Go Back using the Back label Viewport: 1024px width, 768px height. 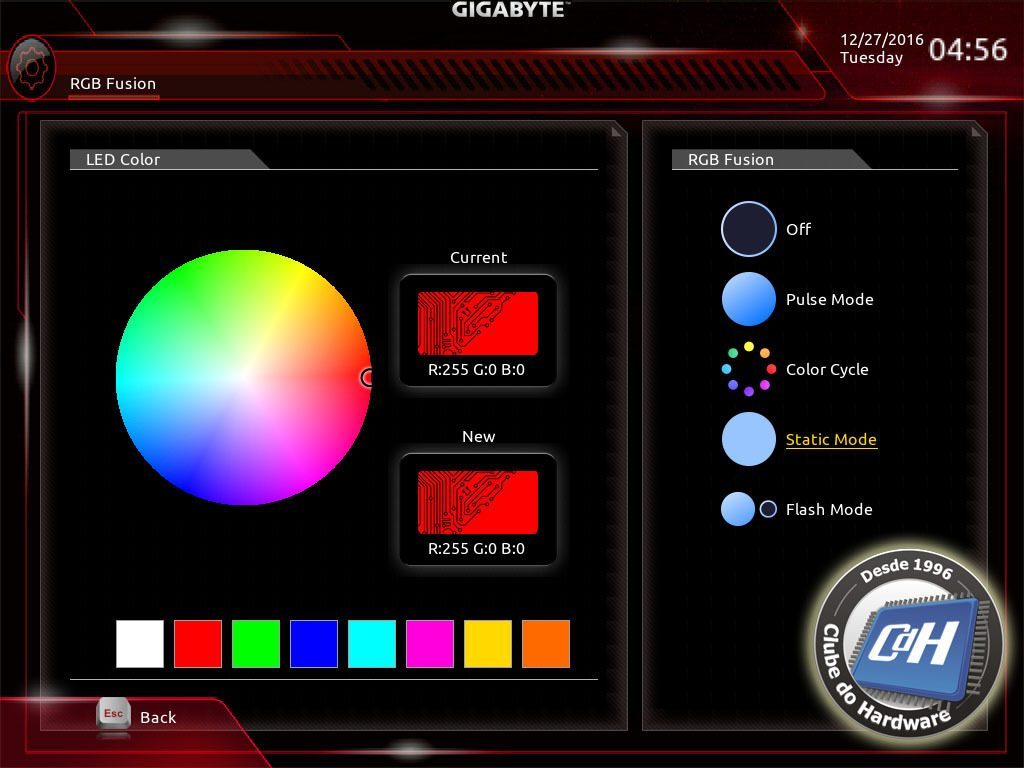(x=158, y=717)
